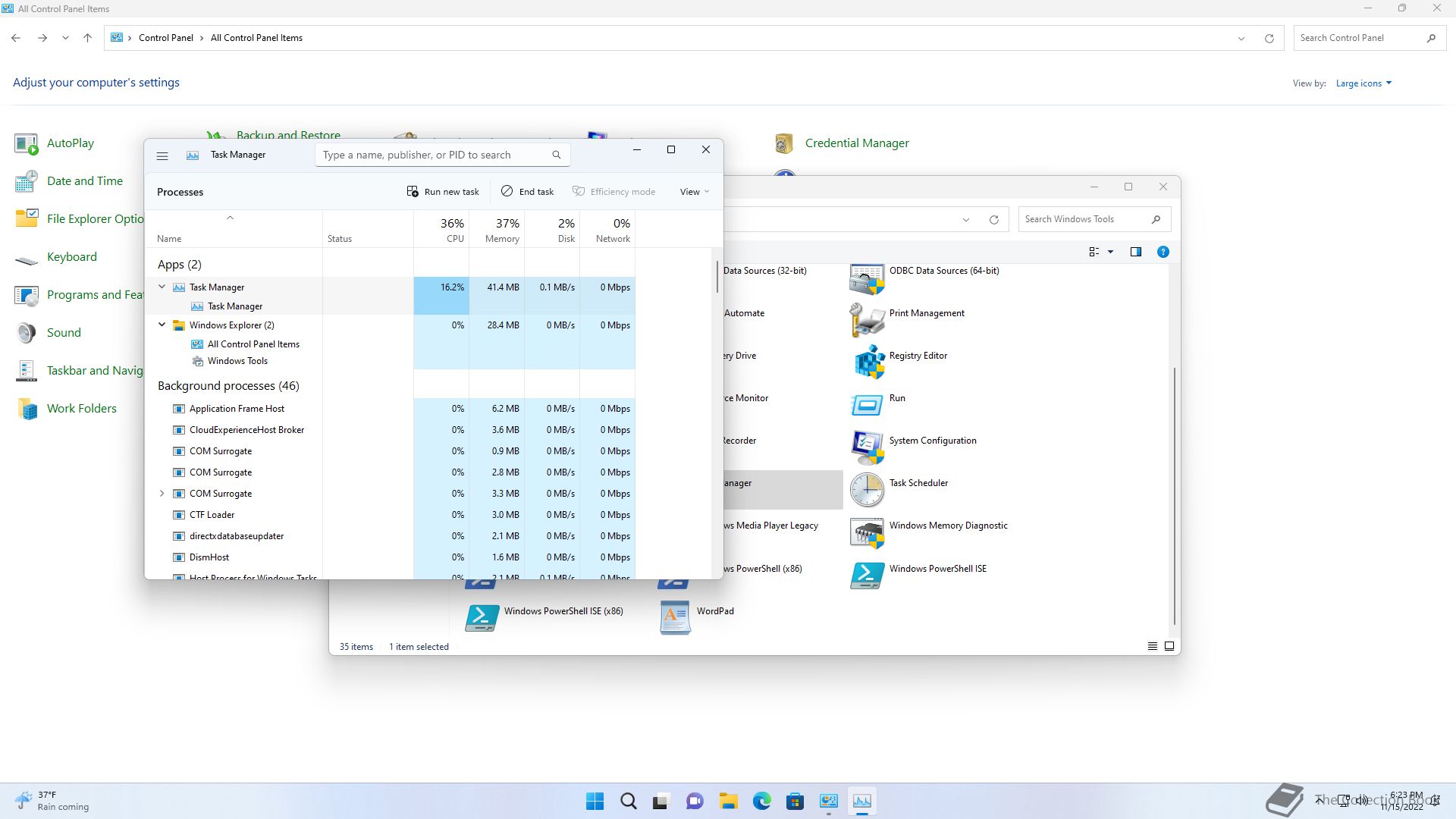Screen dimensions: 1456x819
Task: Refresh the Control Panel address bar
Action: pyautogui.click(x=1269, y=39)
